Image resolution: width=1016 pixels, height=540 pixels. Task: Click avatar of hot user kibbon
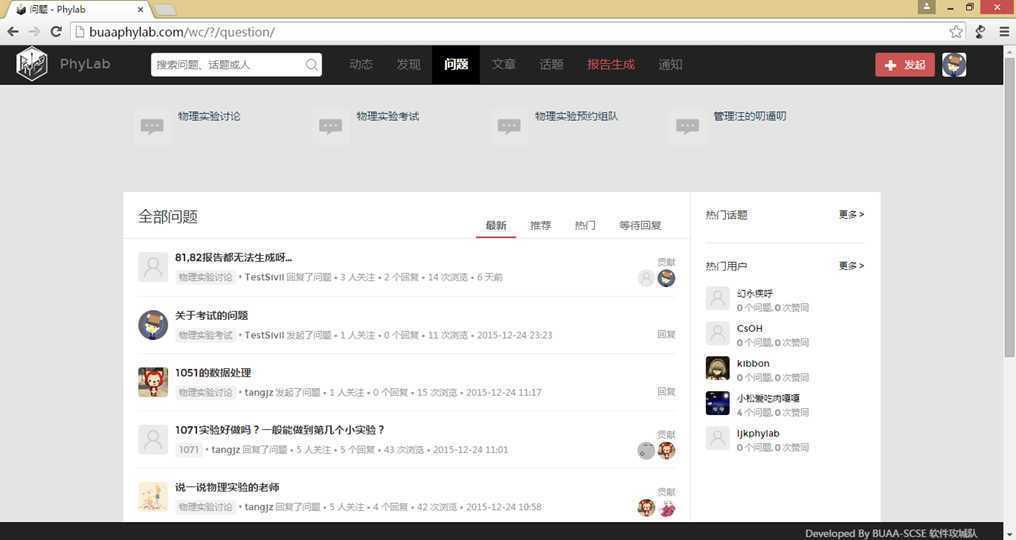pyautogui.click(x=717, y=368)
